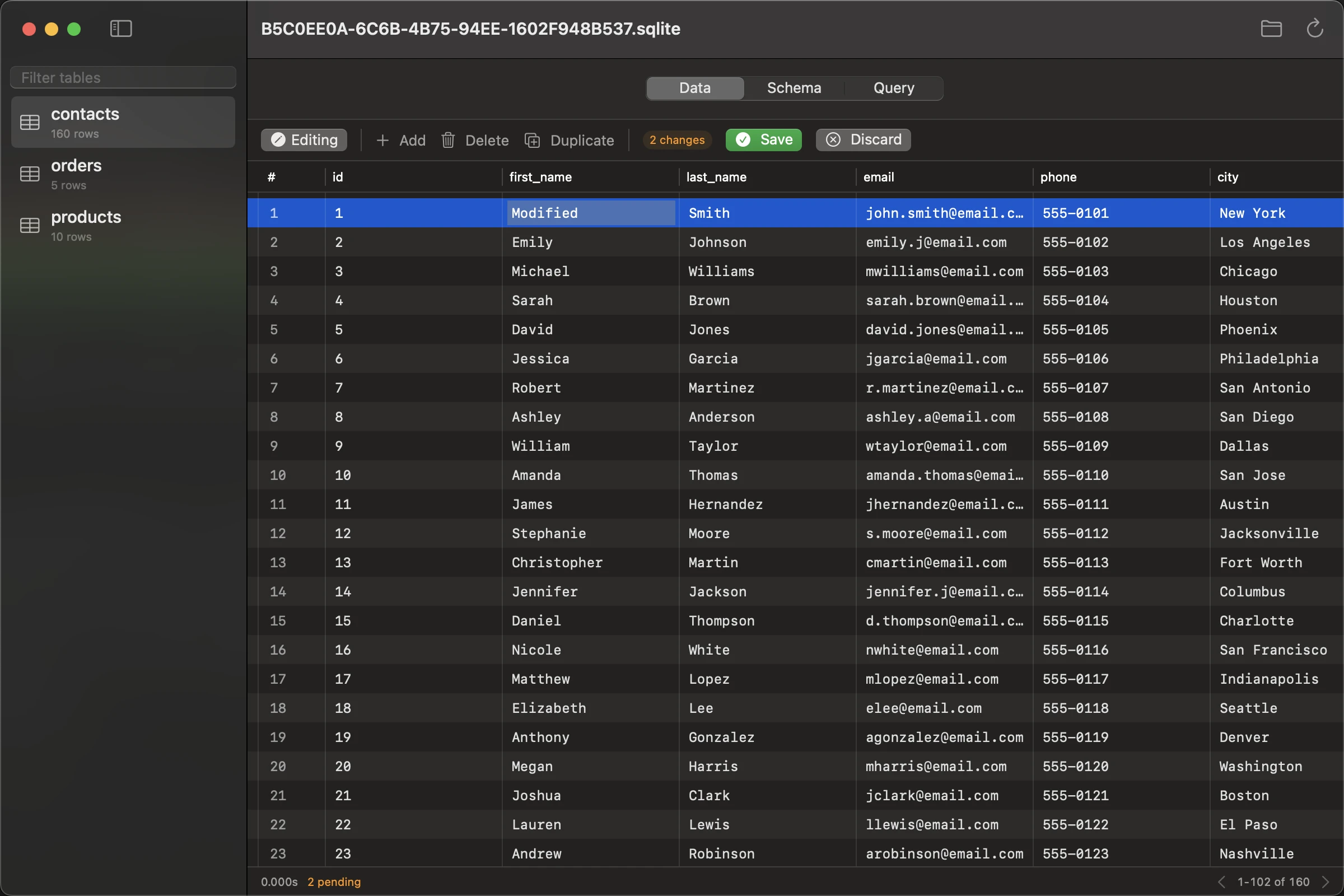Select the Data tab
The height and width of the screenshot is (896, 1344).
(x=694, y=87)
